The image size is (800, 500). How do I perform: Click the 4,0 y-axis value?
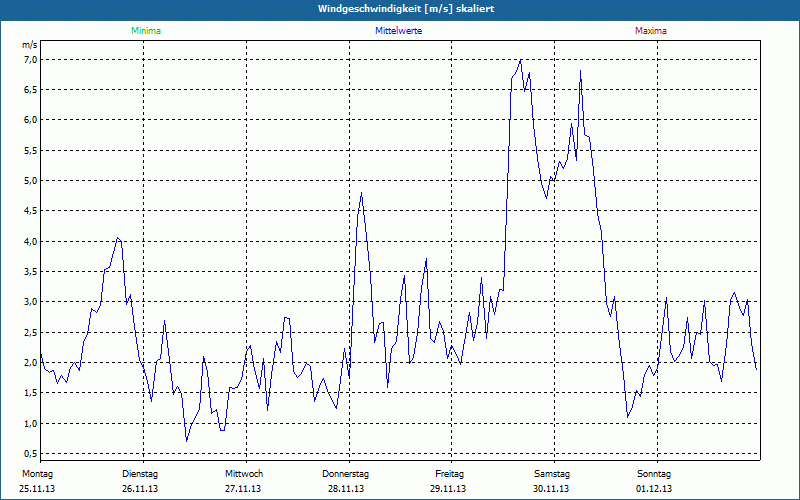tap(31, 241)
